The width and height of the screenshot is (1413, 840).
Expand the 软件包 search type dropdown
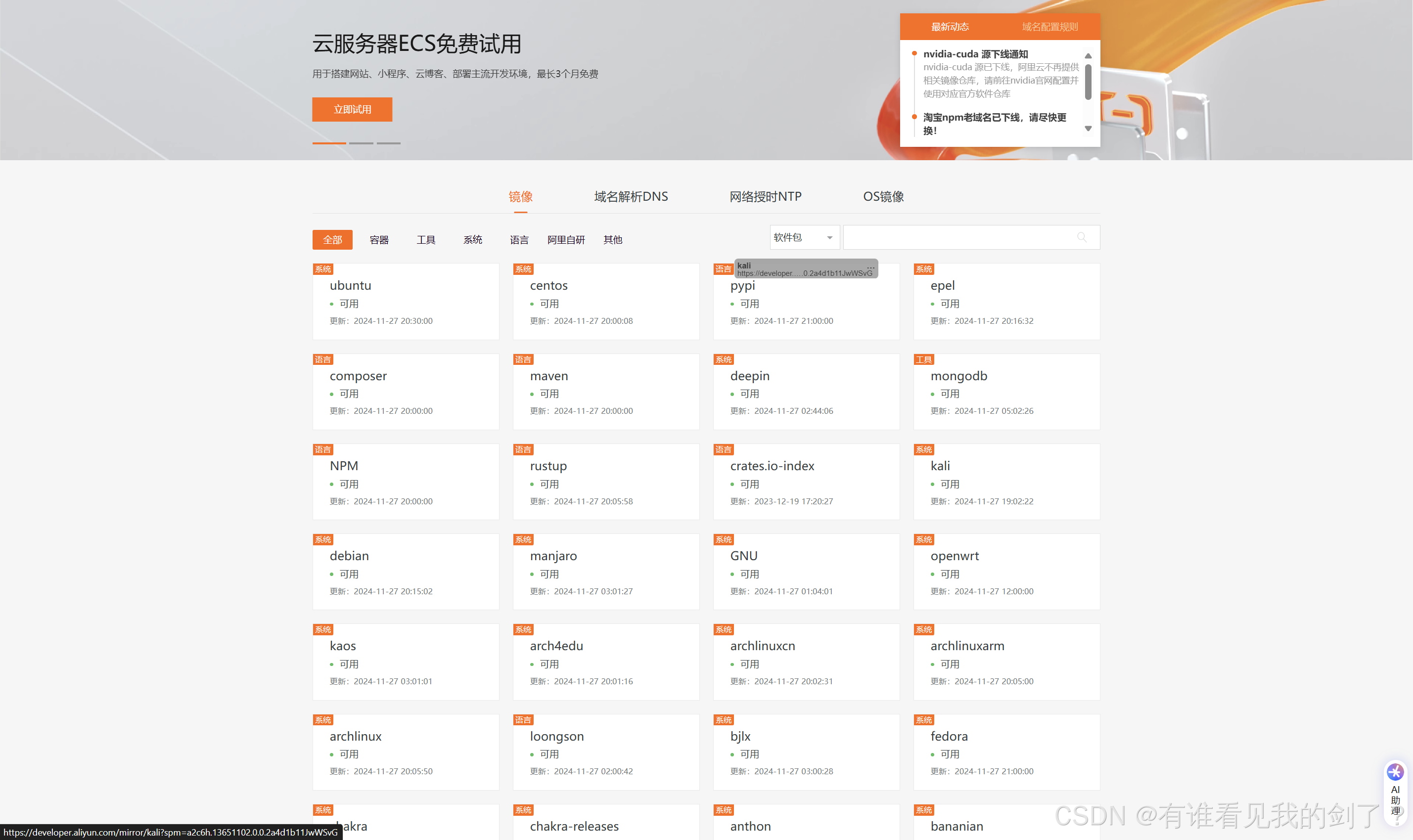coord(804,237)
